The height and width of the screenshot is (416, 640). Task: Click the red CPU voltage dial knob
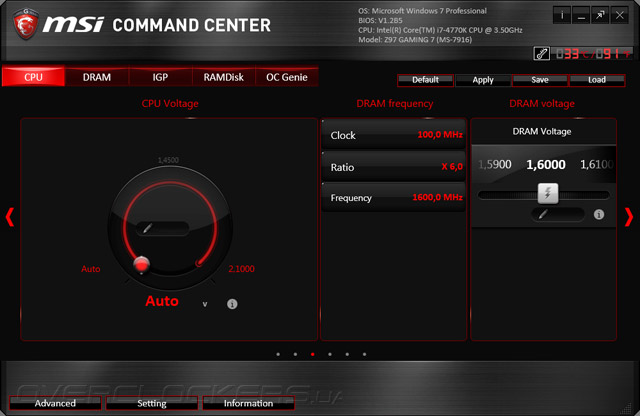142,265
